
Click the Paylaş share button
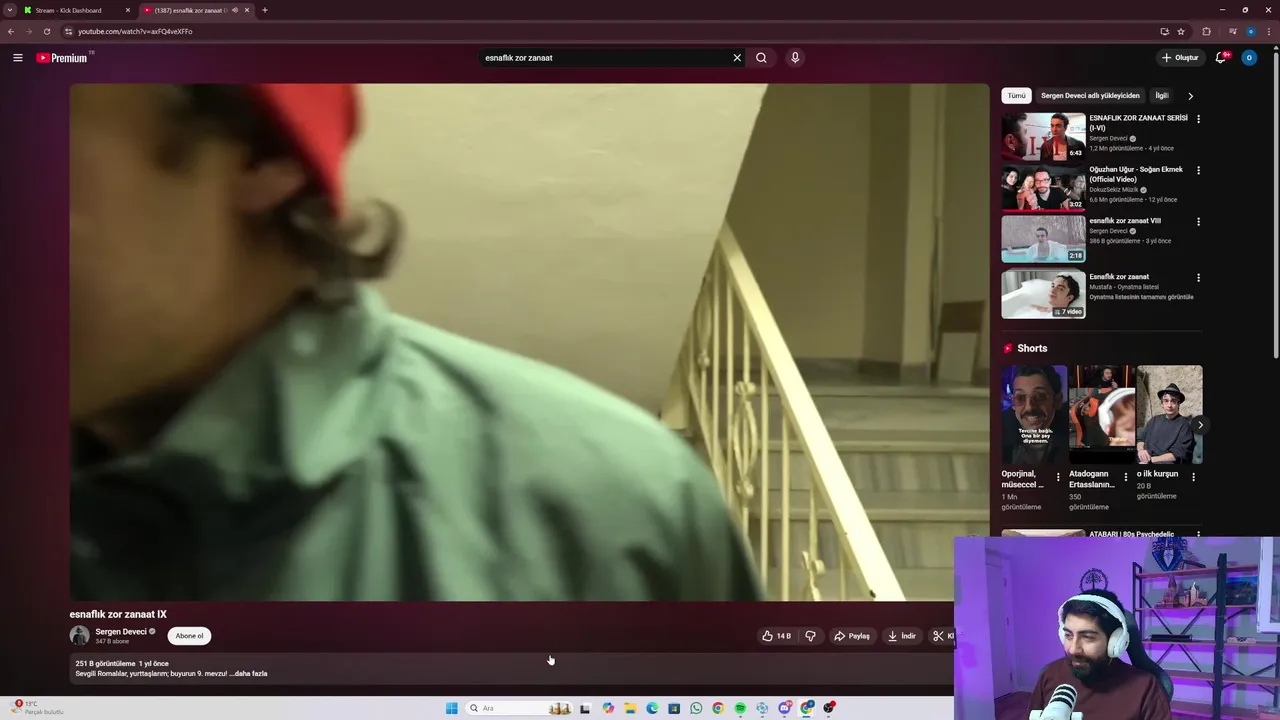pos(852,636)
